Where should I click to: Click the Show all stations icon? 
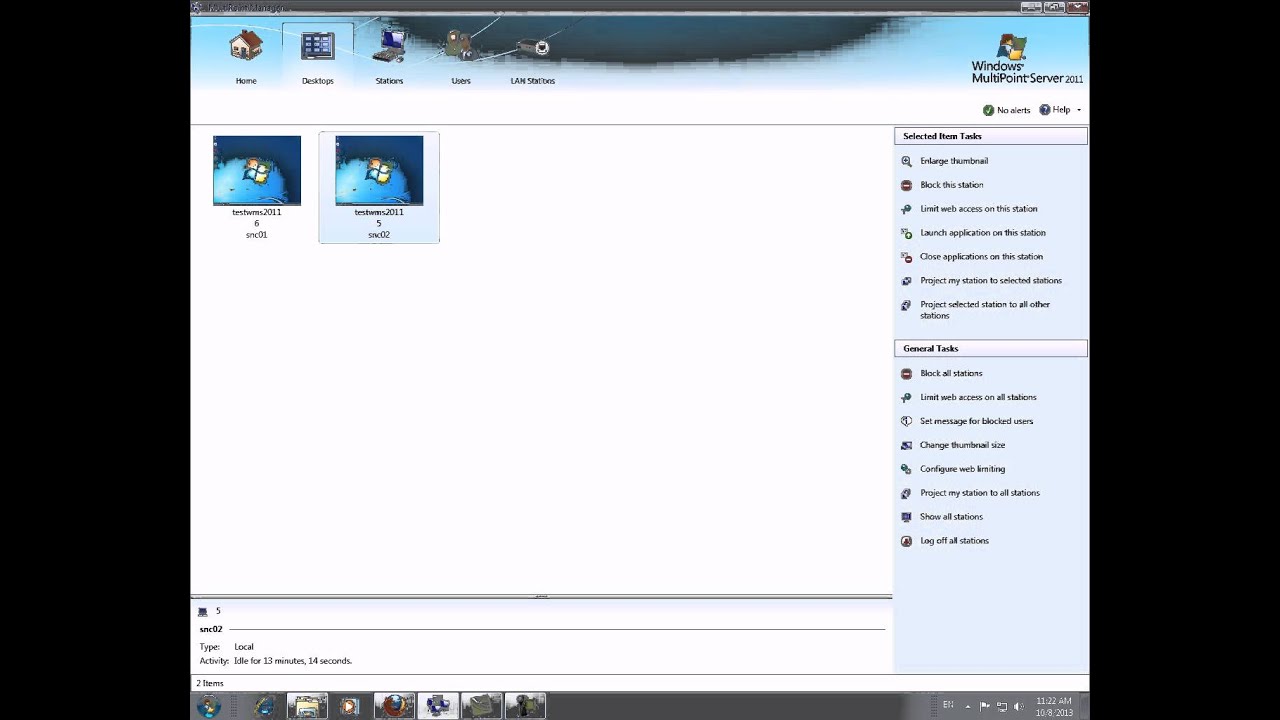point(906,517)
